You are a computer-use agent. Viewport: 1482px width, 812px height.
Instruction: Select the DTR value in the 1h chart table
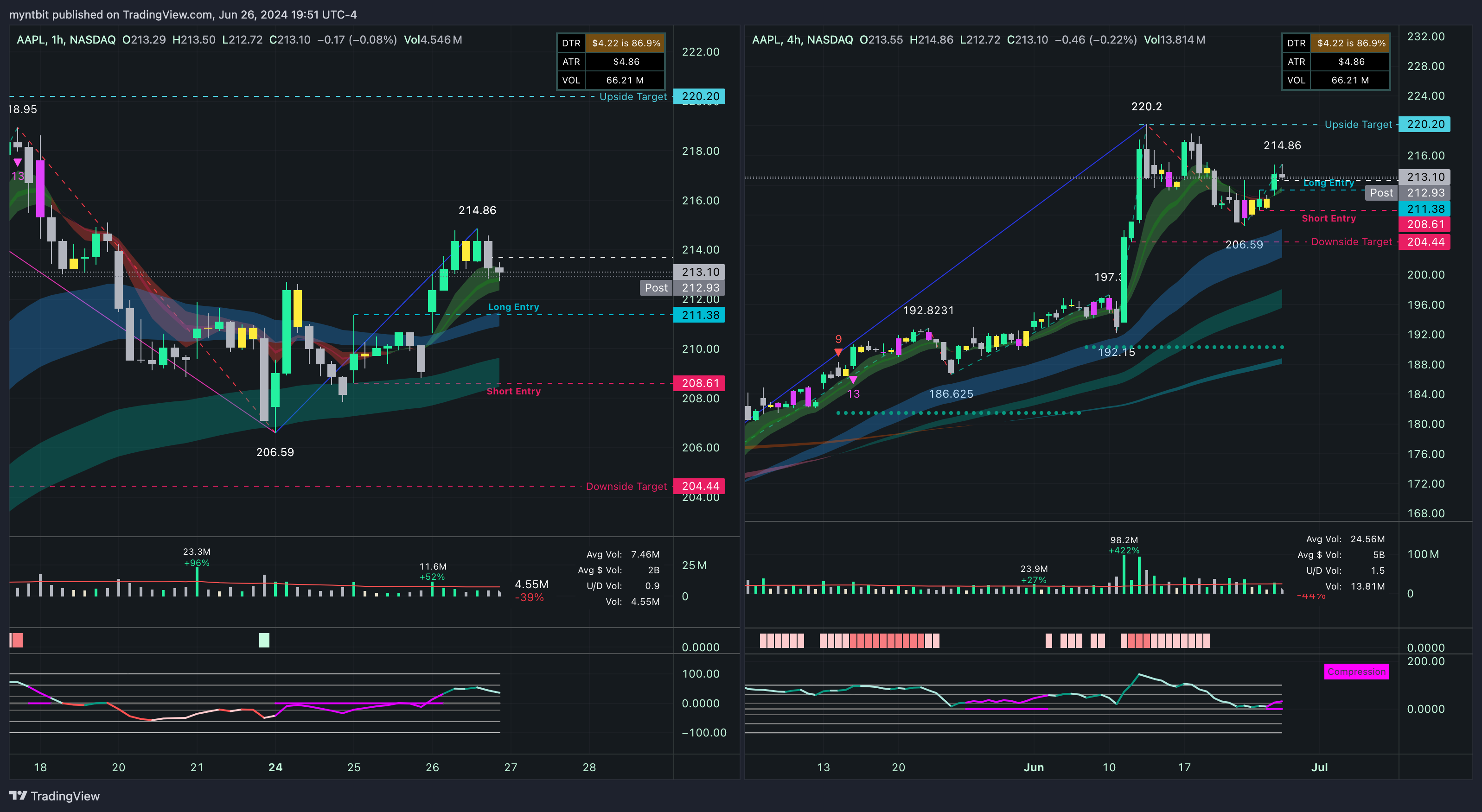(x=626, y=43)
